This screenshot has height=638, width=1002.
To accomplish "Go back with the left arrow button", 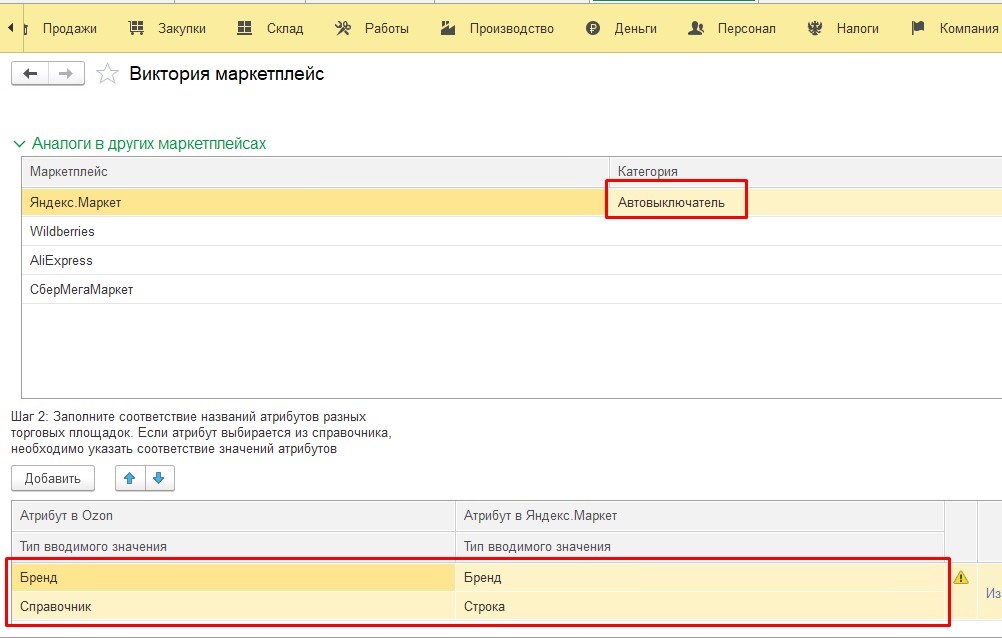I will coord(30,74).
